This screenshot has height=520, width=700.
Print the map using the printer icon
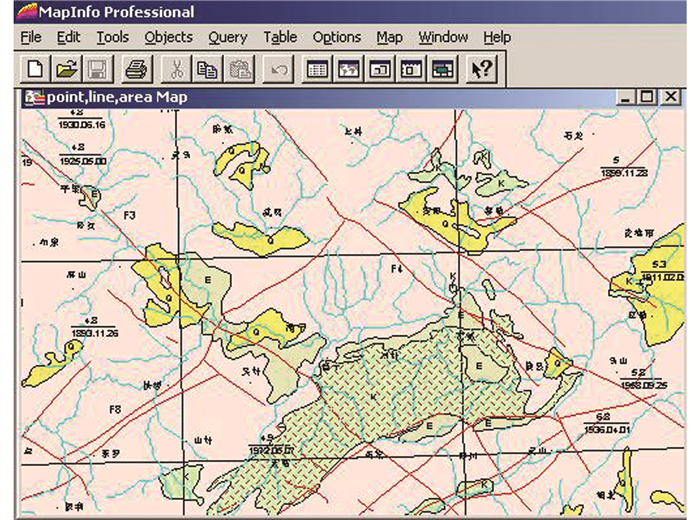[x=136, y=69]
